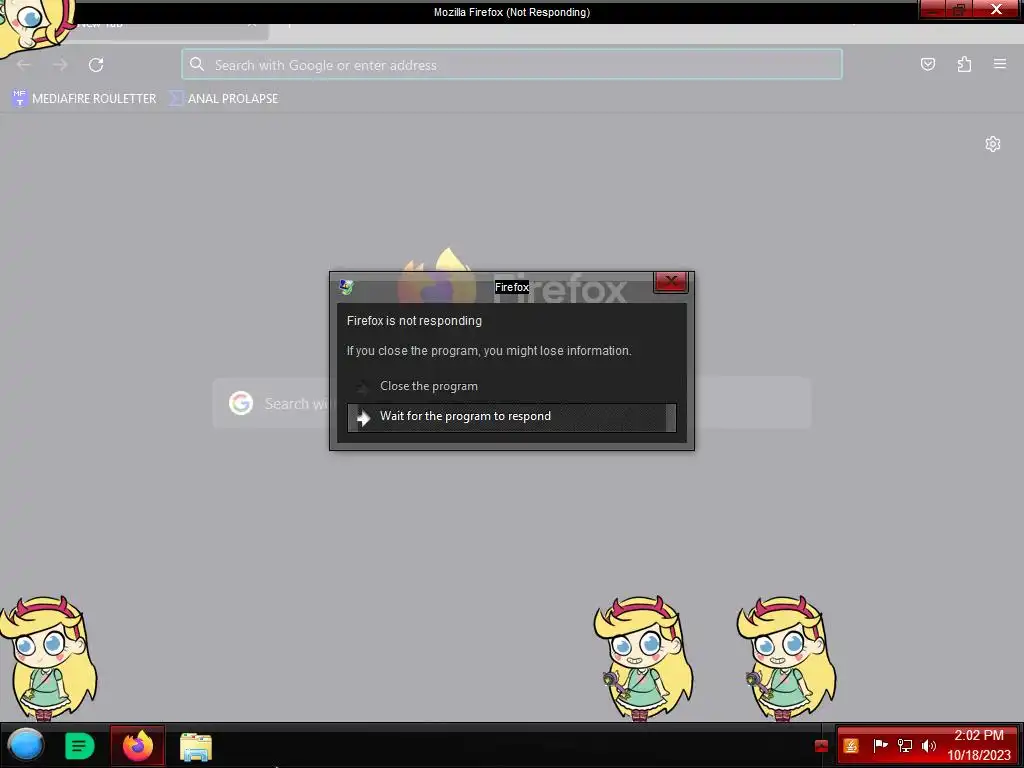Click the dialog title bar program icon
Image resolution: width=1024 pixels, height=768 pixels.
[346, 287]
